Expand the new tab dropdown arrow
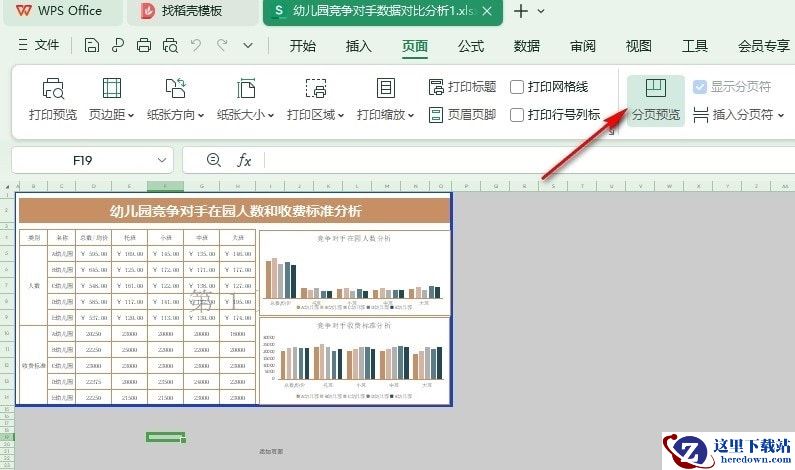This screenshot has width=795, height=470. point(541,11)
